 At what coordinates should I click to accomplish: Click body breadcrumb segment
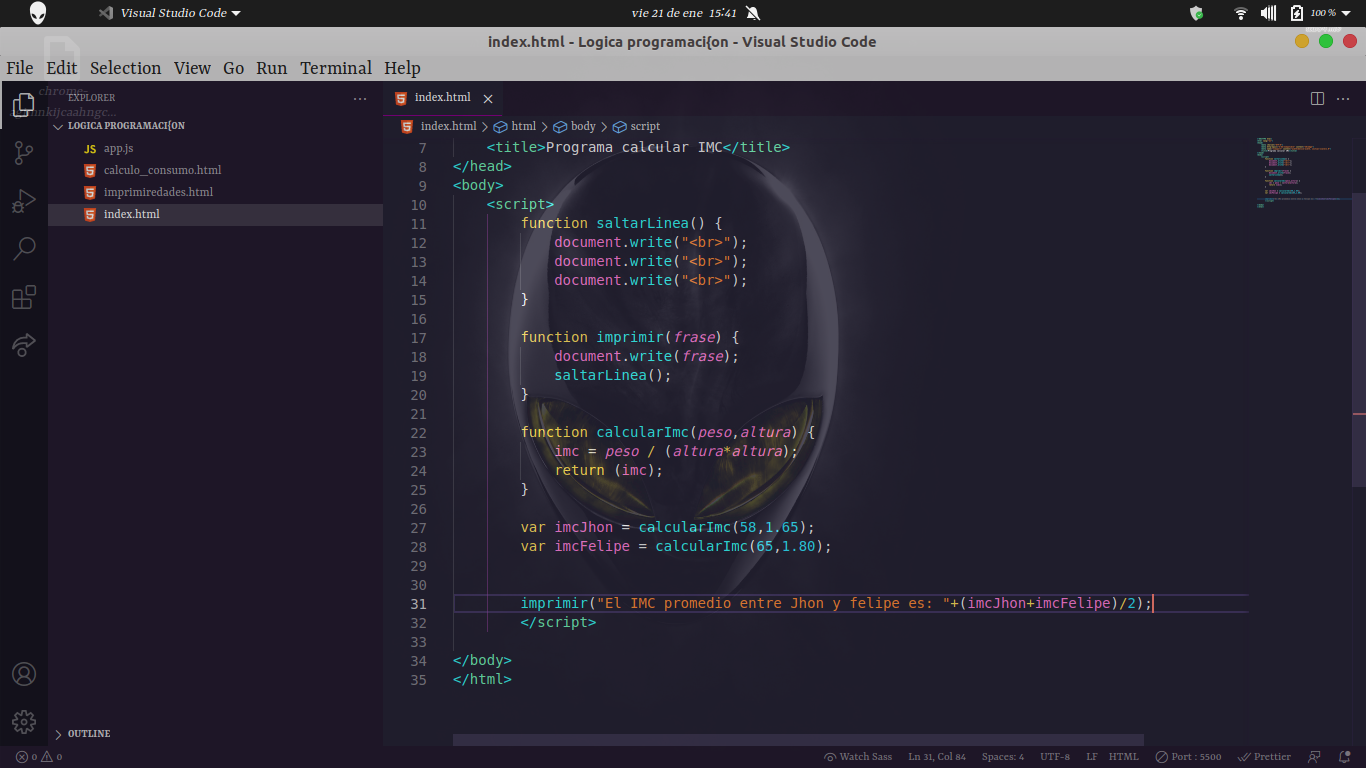pos(575,126)
